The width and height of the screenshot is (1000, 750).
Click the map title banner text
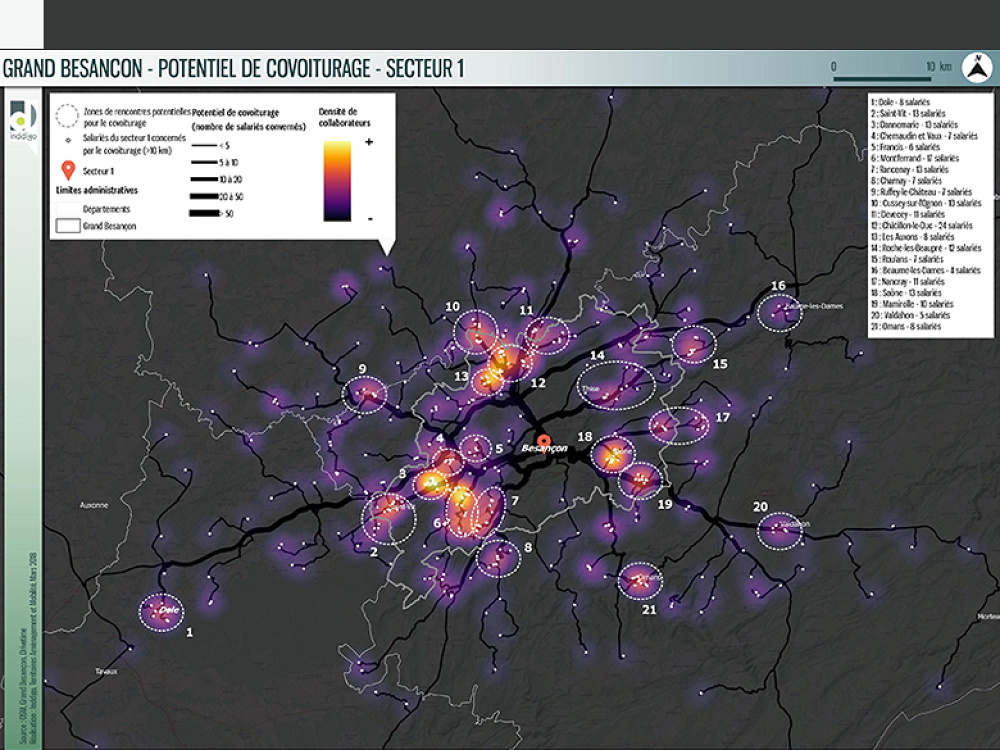coord(233,69)
